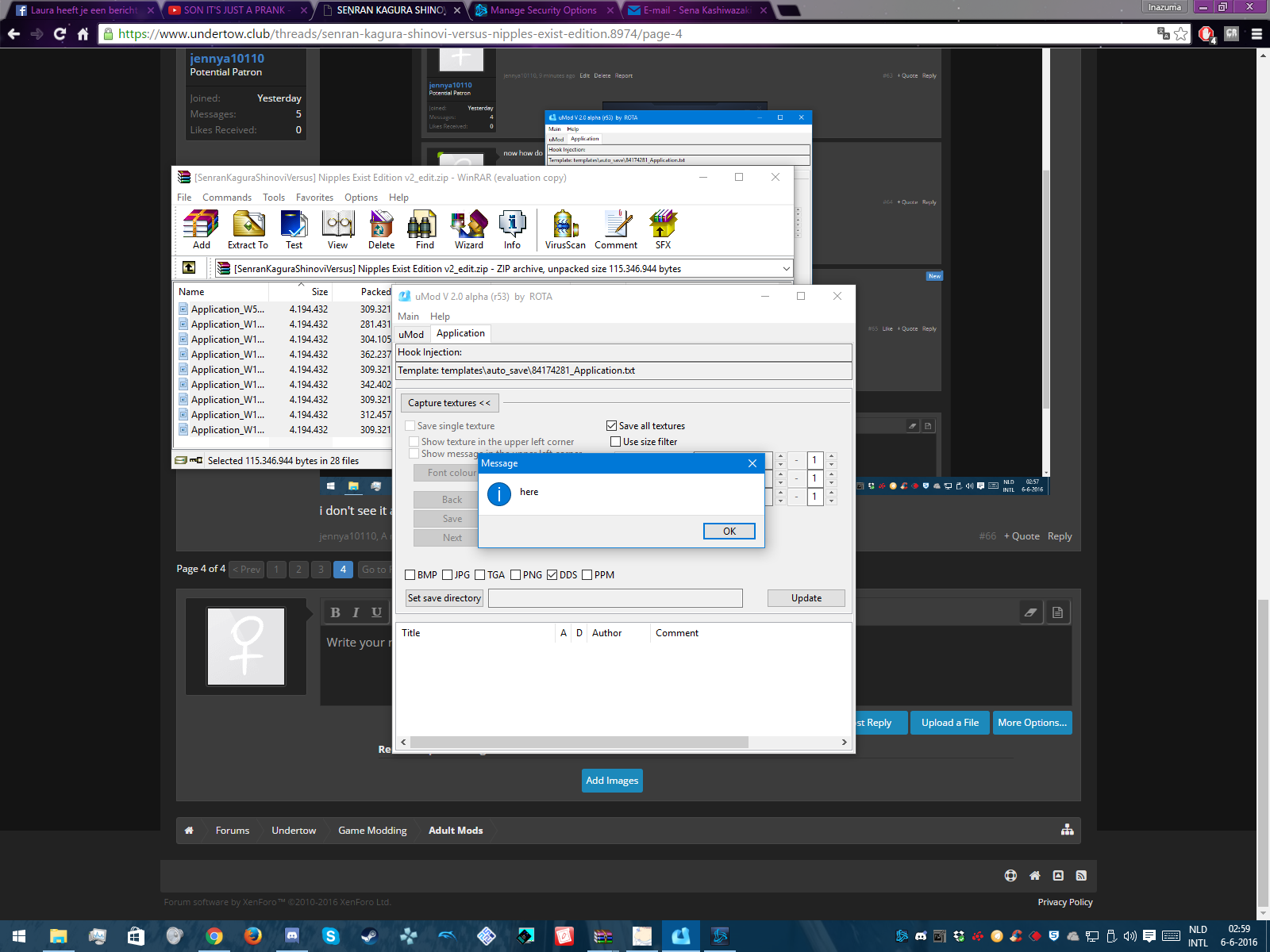Switch to the uMod tab
Screen dimensions: 1270x952
click(411, 334)
